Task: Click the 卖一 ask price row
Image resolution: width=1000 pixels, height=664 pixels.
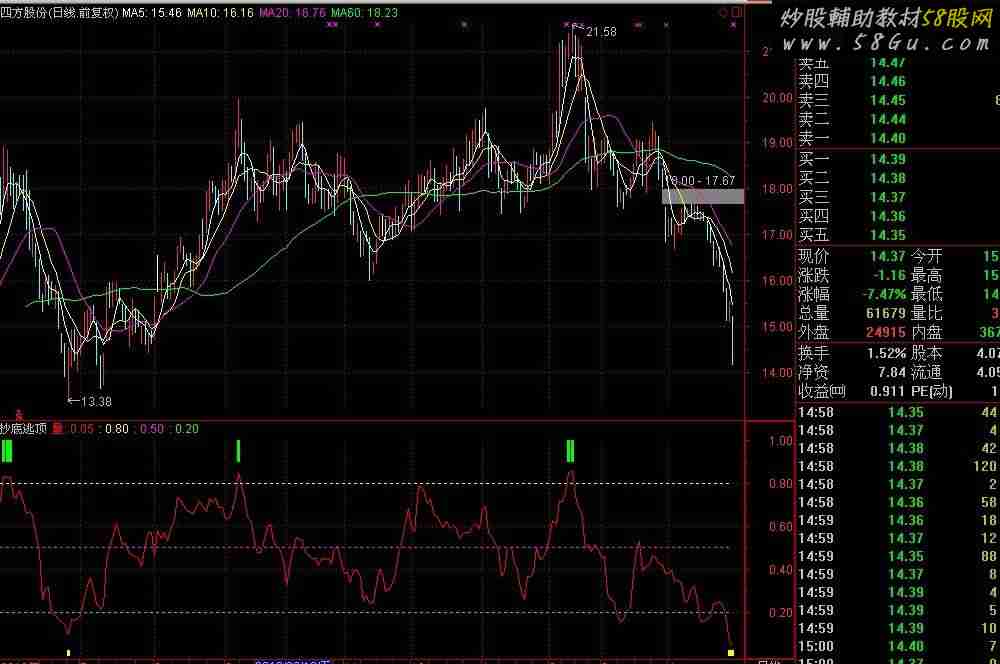Action: coord(860,139)
